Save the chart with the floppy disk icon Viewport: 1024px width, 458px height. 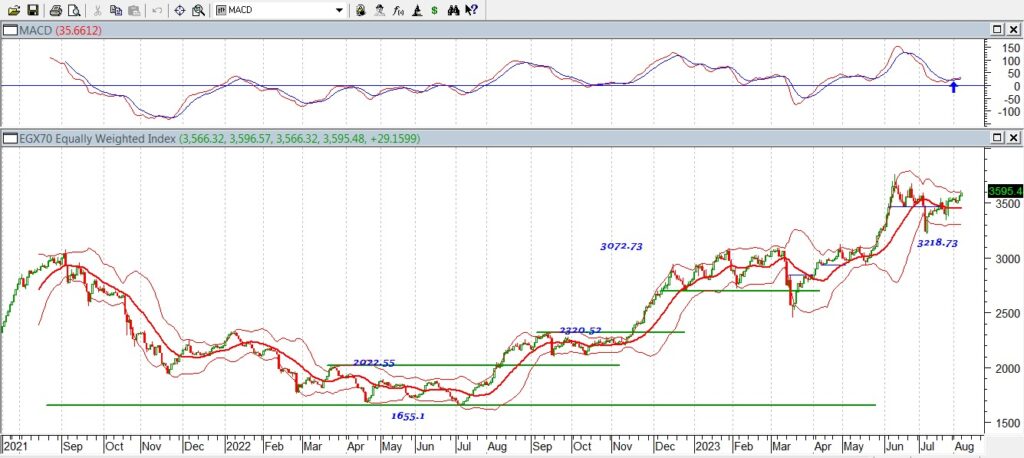pyautogui.click(x=33, y=10)
